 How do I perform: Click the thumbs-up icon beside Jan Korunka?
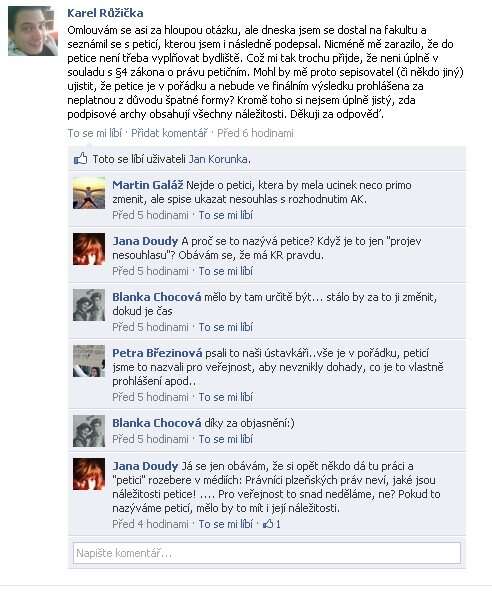coord(80,159)
